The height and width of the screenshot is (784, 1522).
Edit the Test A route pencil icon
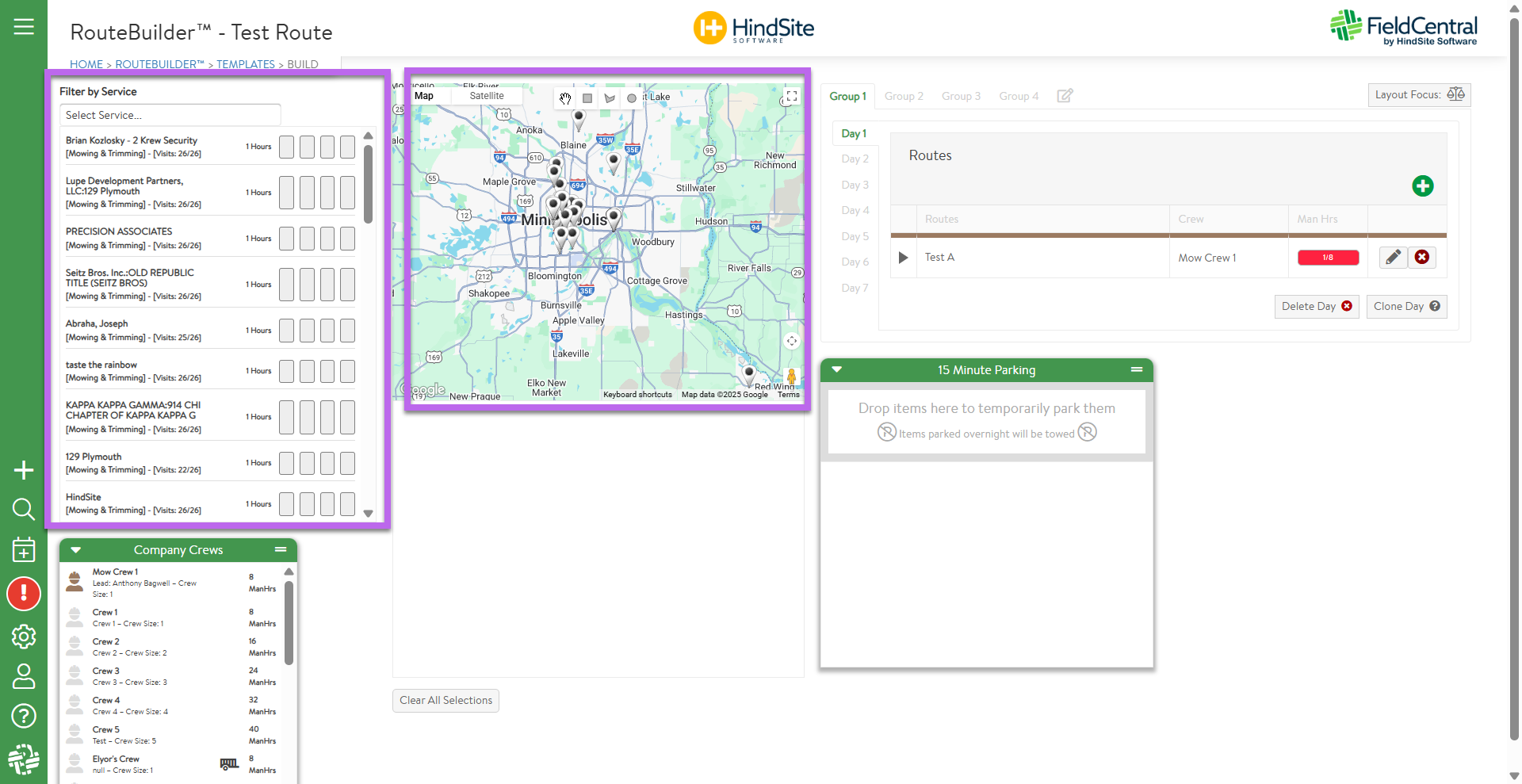(1393, 258)
